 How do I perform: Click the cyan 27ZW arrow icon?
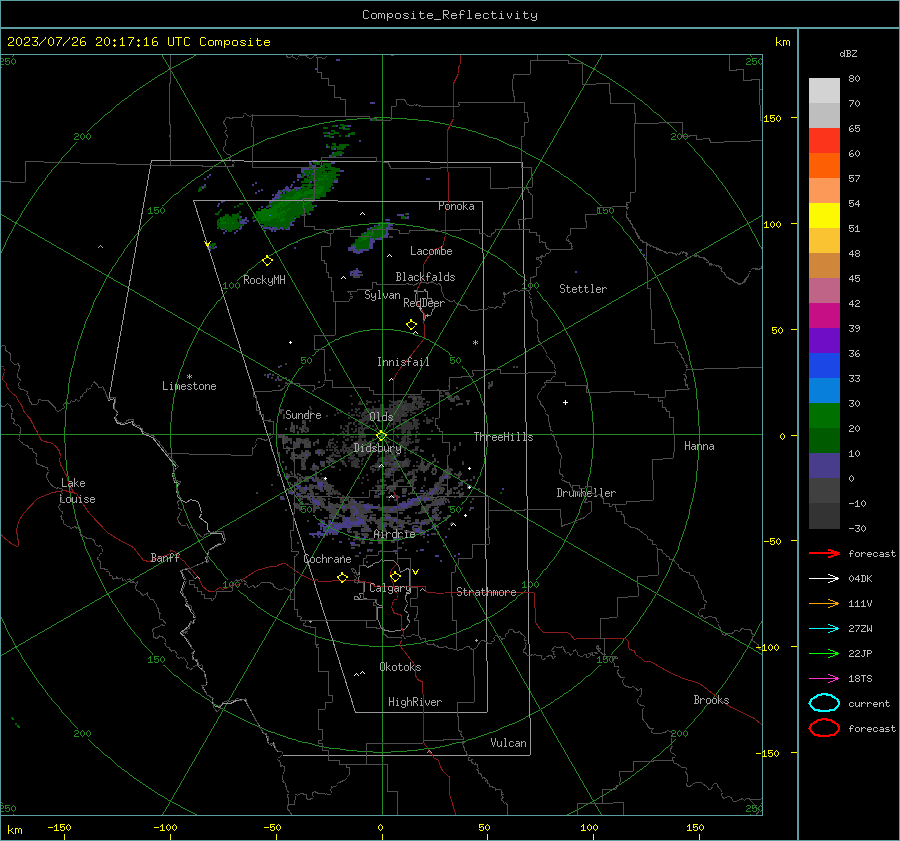pos(824,629)
